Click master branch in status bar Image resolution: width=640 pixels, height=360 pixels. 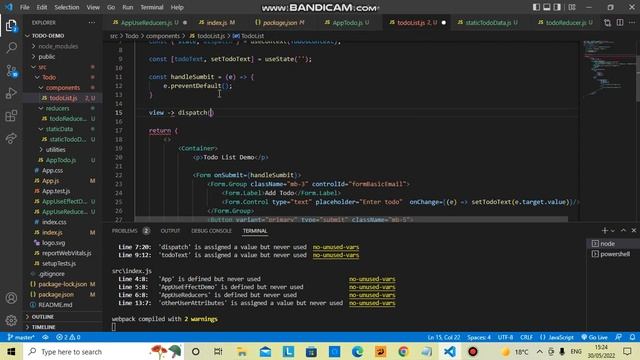21,338
